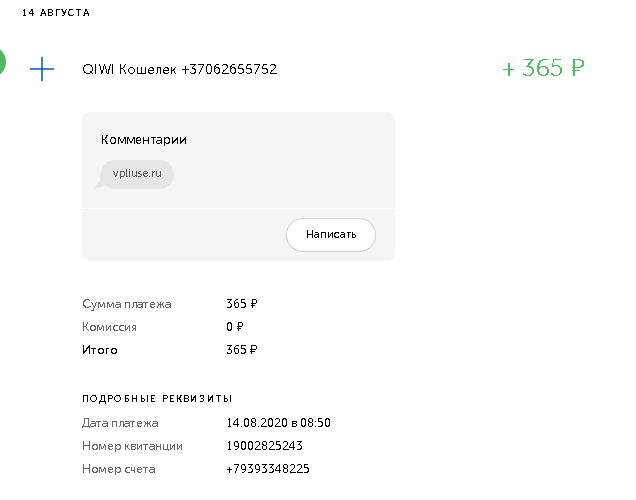This screenshot has width=636, height=500.
Task: Click the blue plus icon
Action: click(42, 69)
